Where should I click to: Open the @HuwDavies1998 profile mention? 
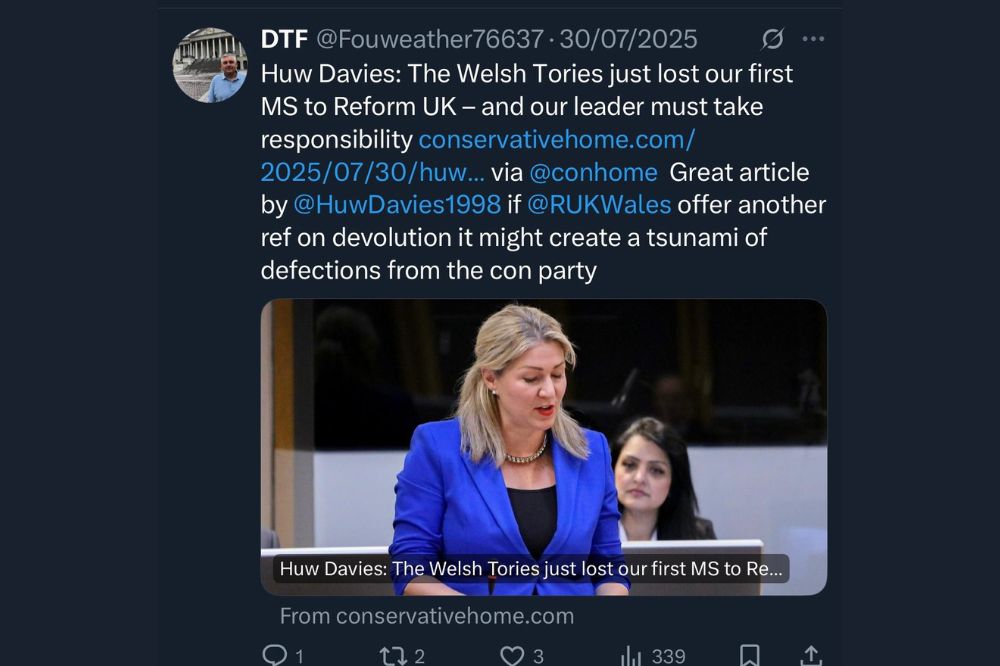pyautogui.click(x=396, y=205)
